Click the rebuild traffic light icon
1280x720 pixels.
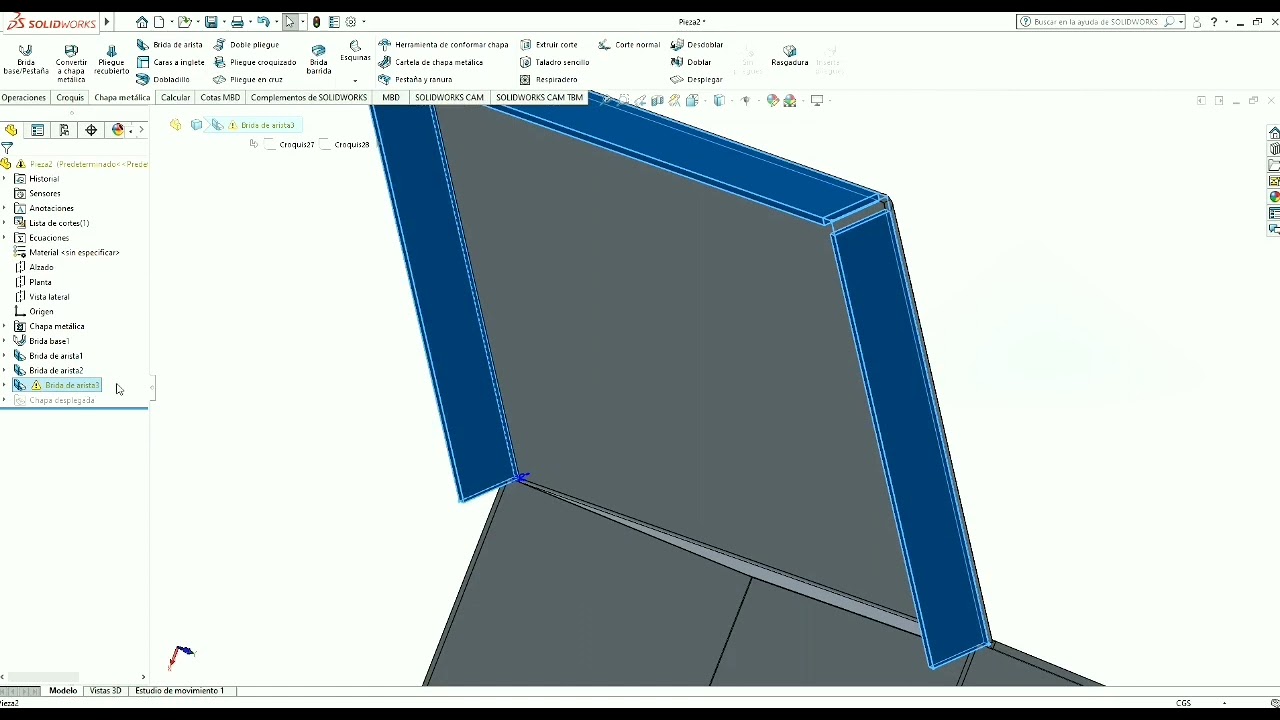tap(316, 22)
